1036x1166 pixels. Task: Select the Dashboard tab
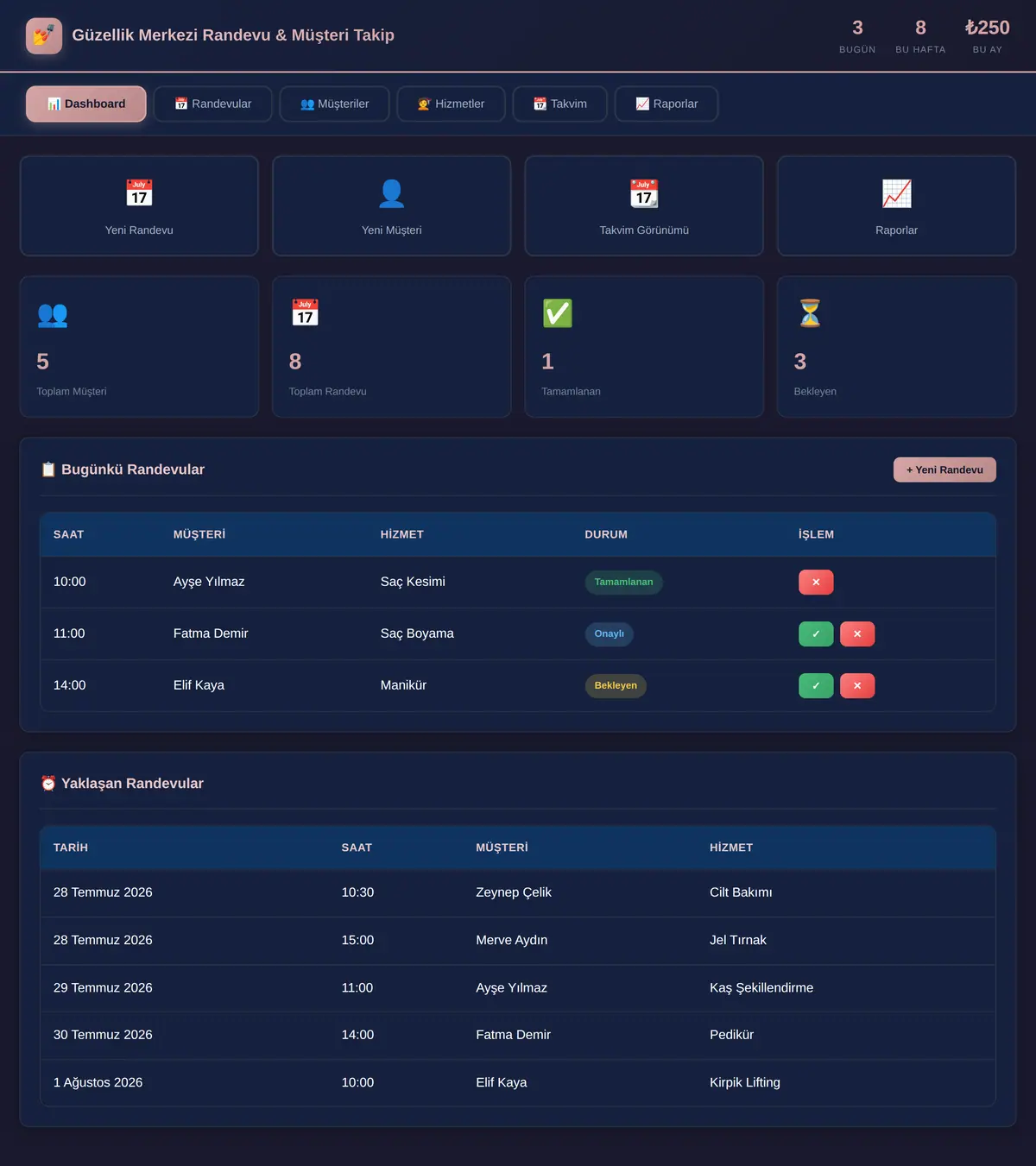click(x=86, y=104)
